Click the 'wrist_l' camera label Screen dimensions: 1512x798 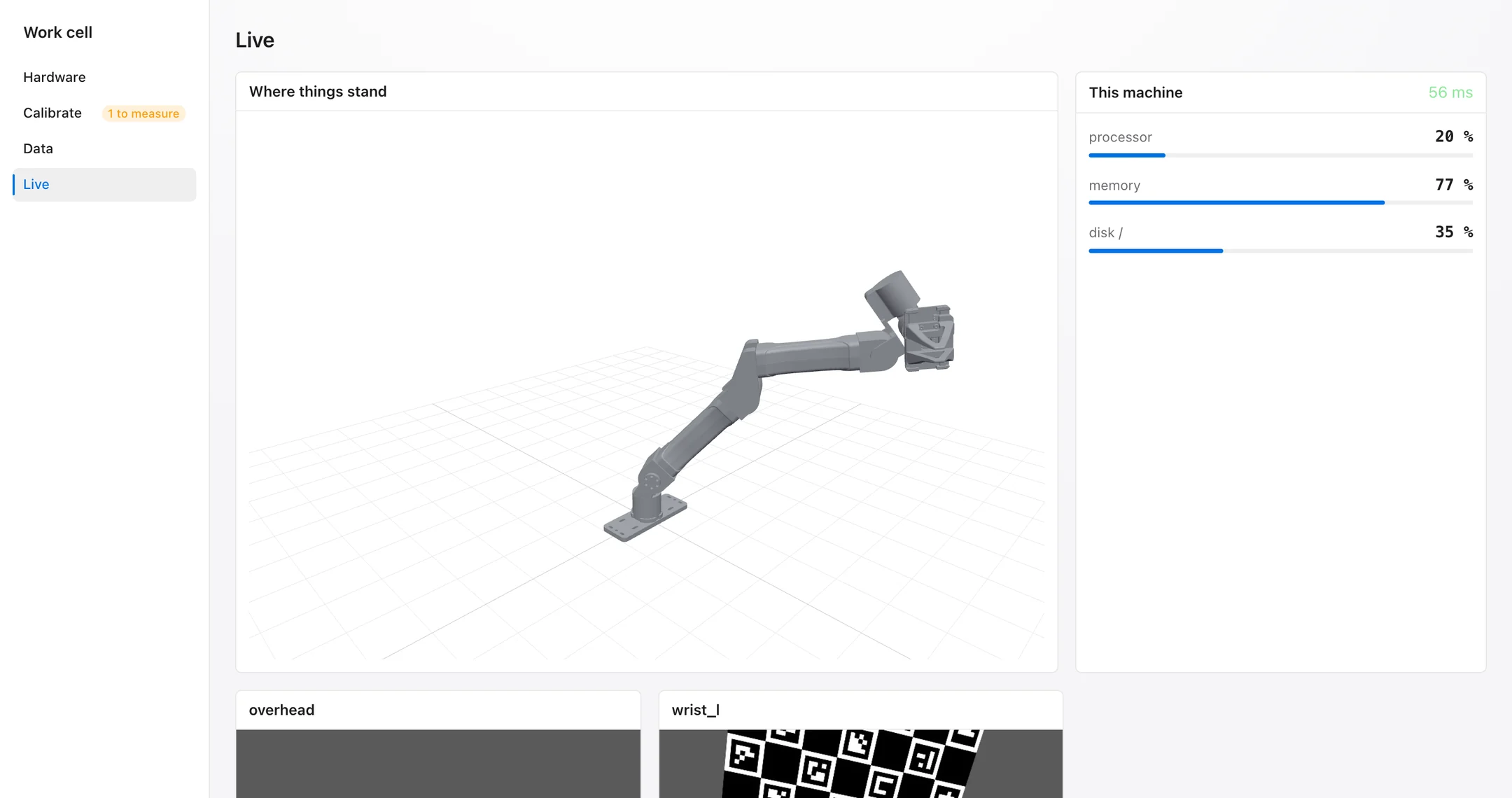point(696,710)
